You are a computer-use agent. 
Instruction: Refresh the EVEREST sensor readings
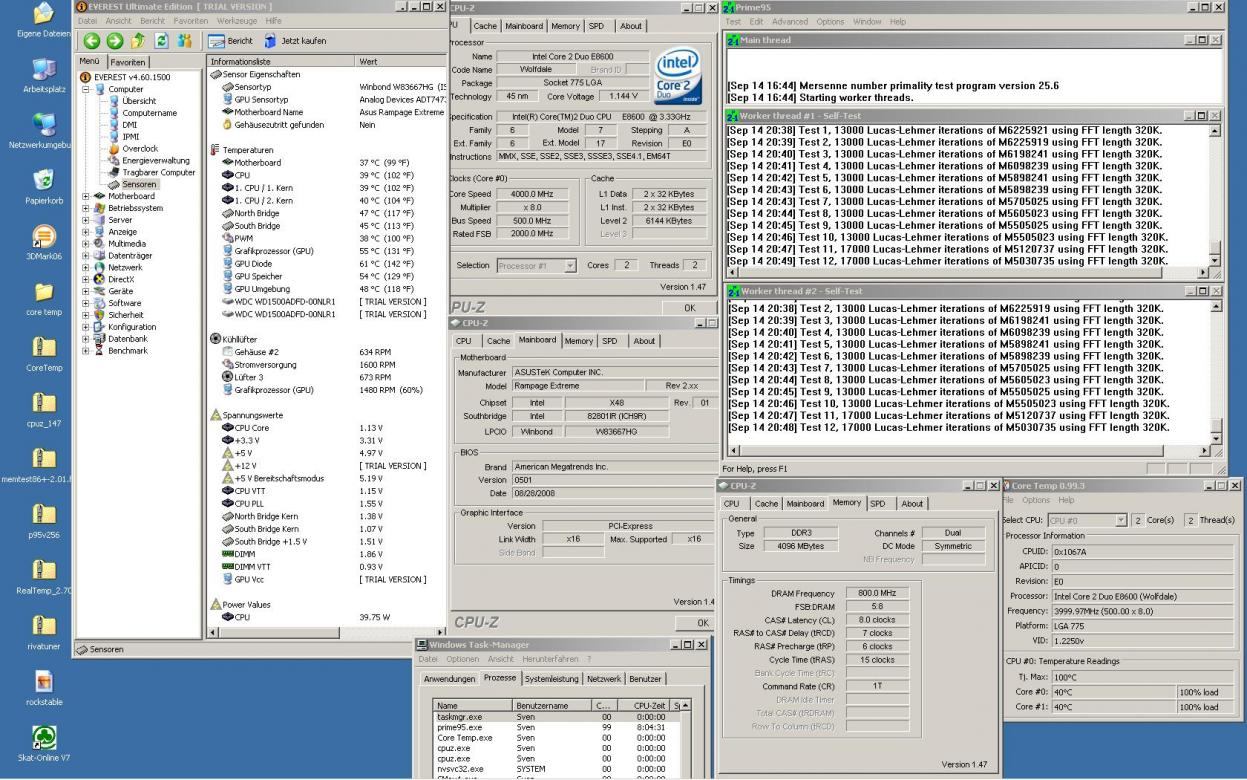tap(161, 40)
